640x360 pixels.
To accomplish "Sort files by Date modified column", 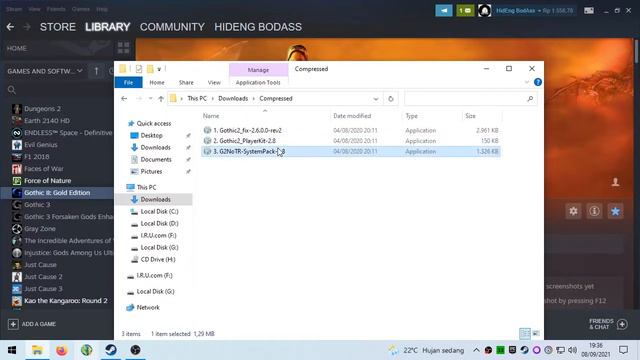I will tap(352, 116).
